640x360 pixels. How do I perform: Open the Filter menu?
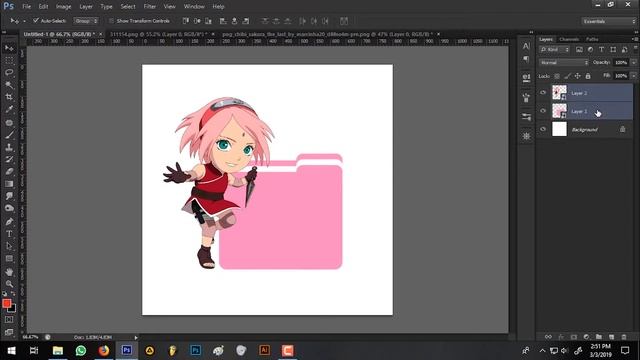[149, 7]
